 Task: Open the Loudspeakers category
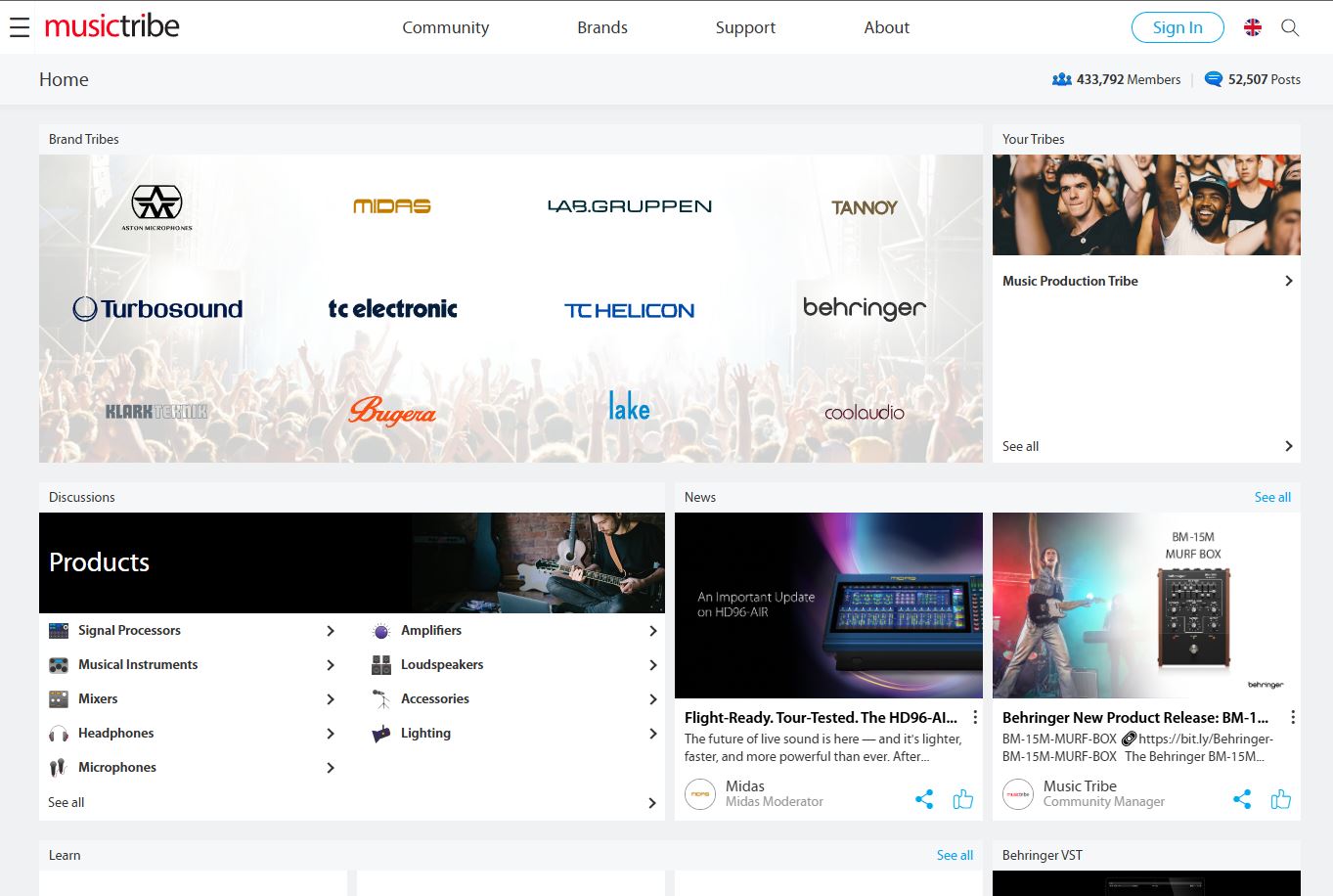click(442, 664)
